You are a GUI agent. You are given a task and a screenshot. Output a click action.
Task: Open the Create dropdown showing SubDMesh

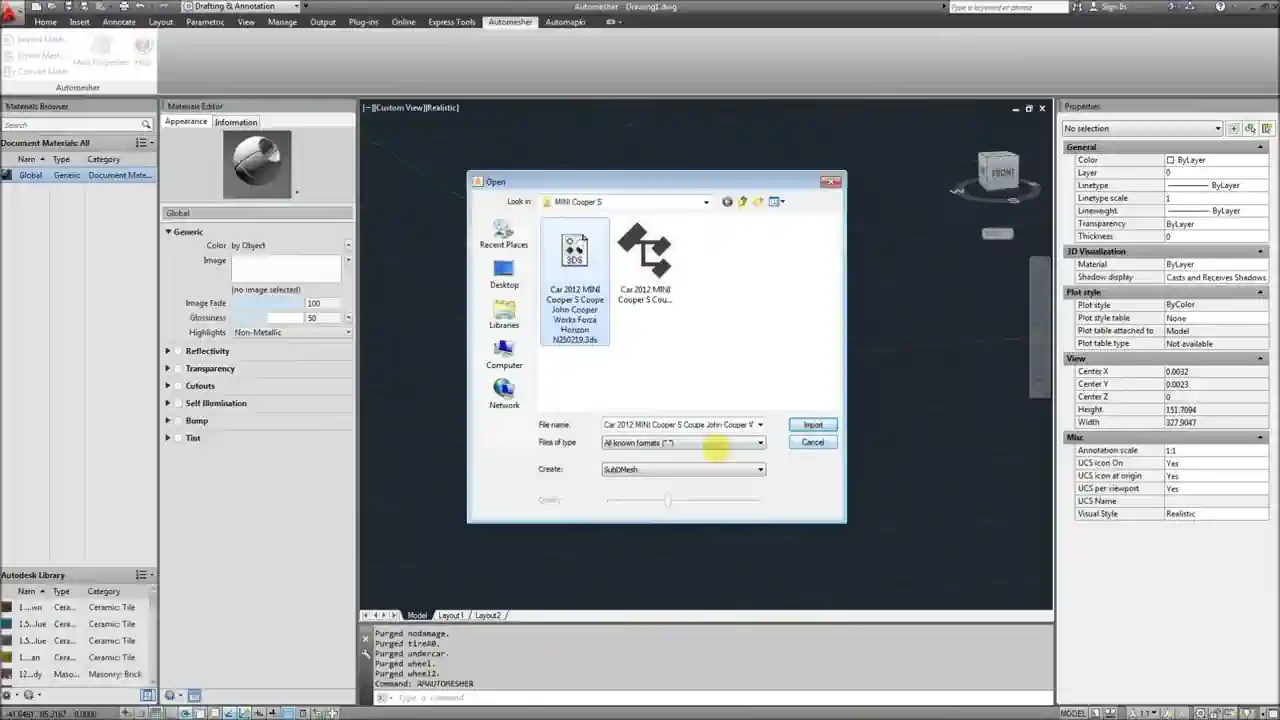click(x=760, y=469)
